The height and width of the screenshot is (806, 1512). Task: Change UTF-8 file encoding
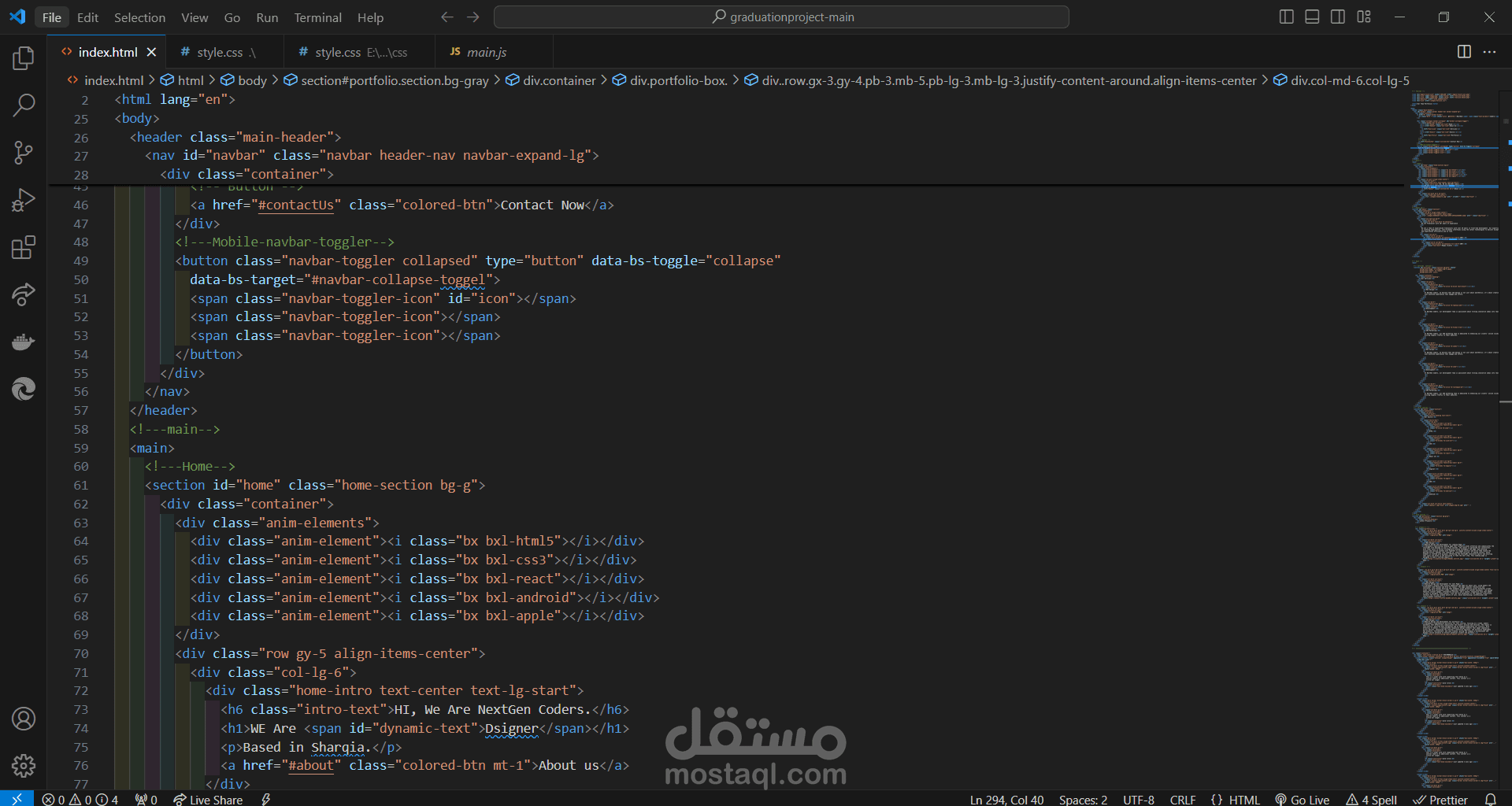click(1139, 799)
